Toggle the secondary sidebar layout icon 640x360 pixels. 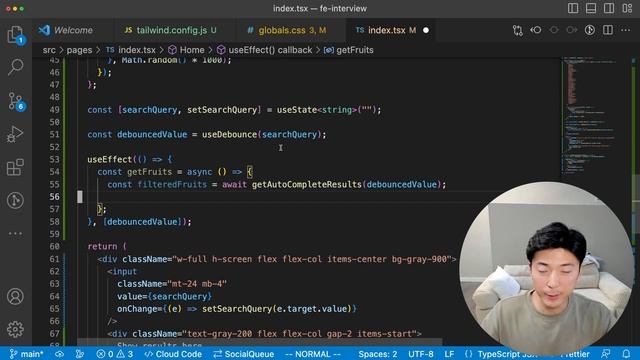click(x=609, y=8)
